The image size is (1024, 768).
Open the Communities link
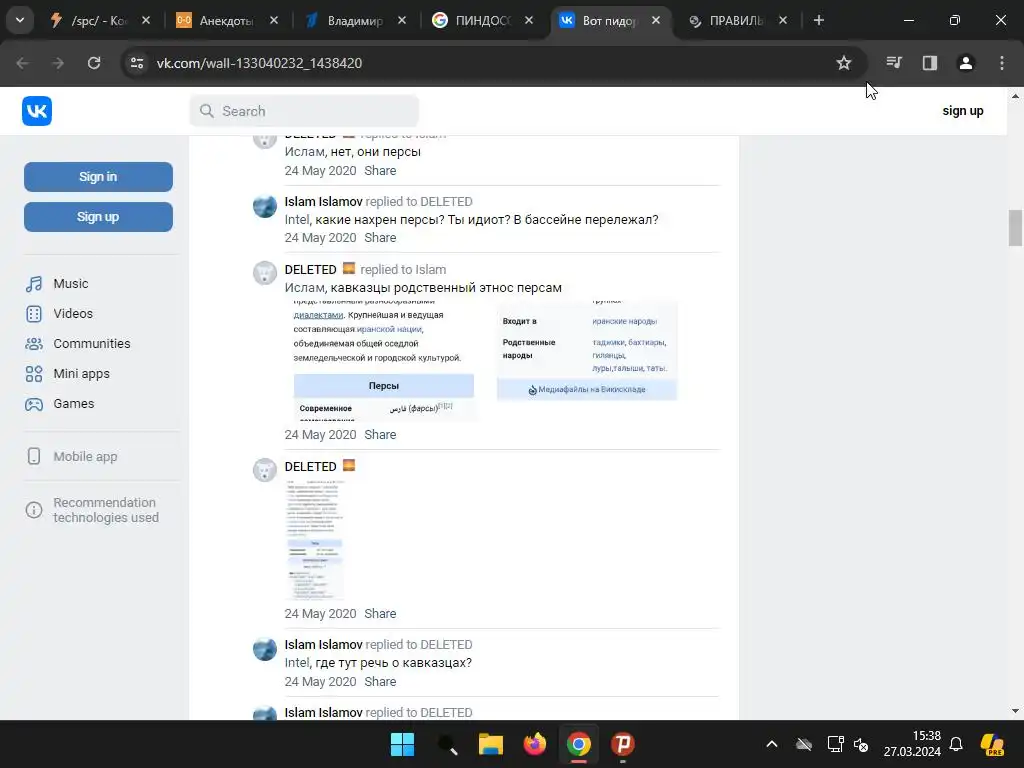[x=92, y=344]
